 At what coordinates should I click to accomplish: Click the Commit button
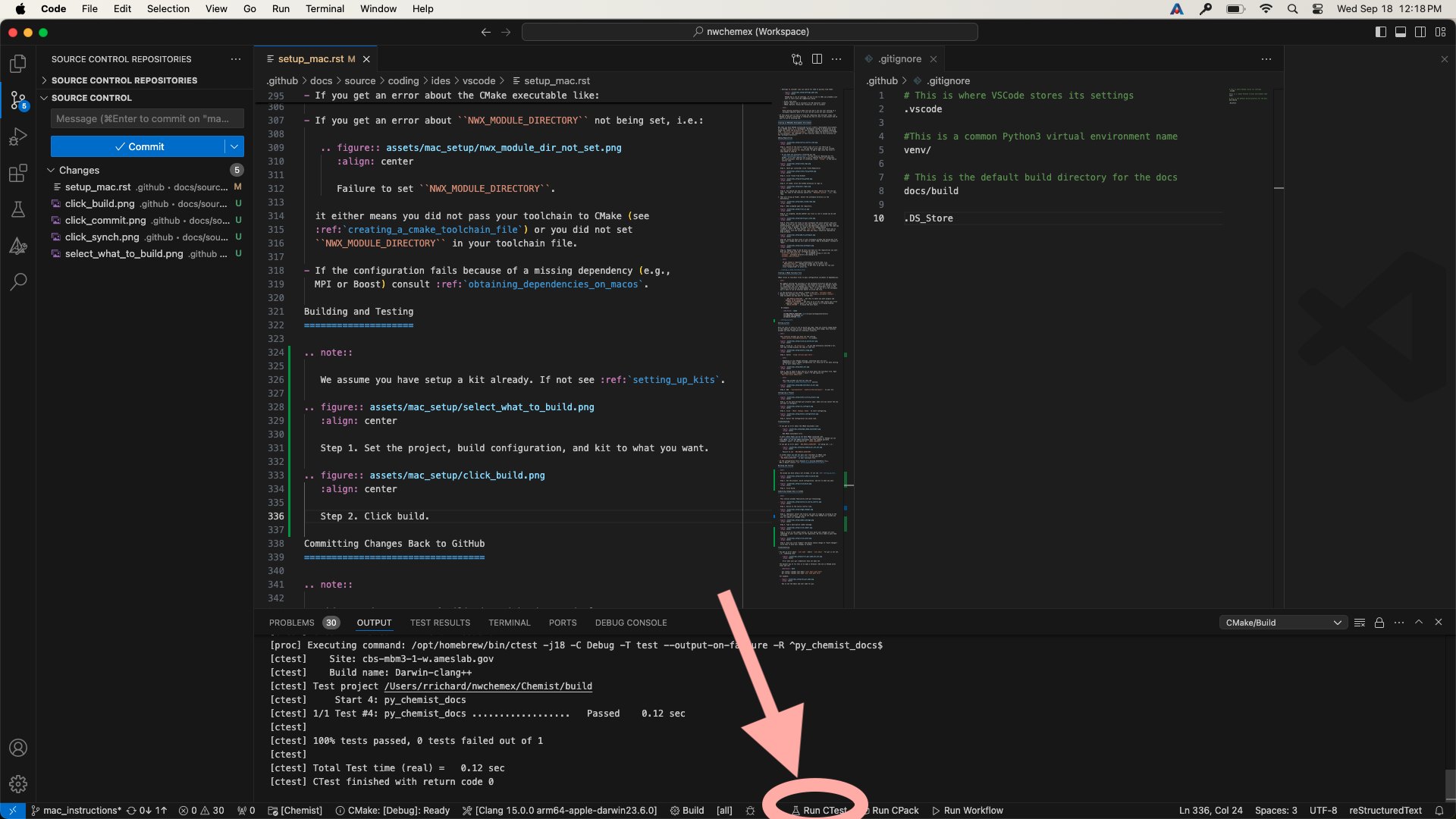click(137, 147)
